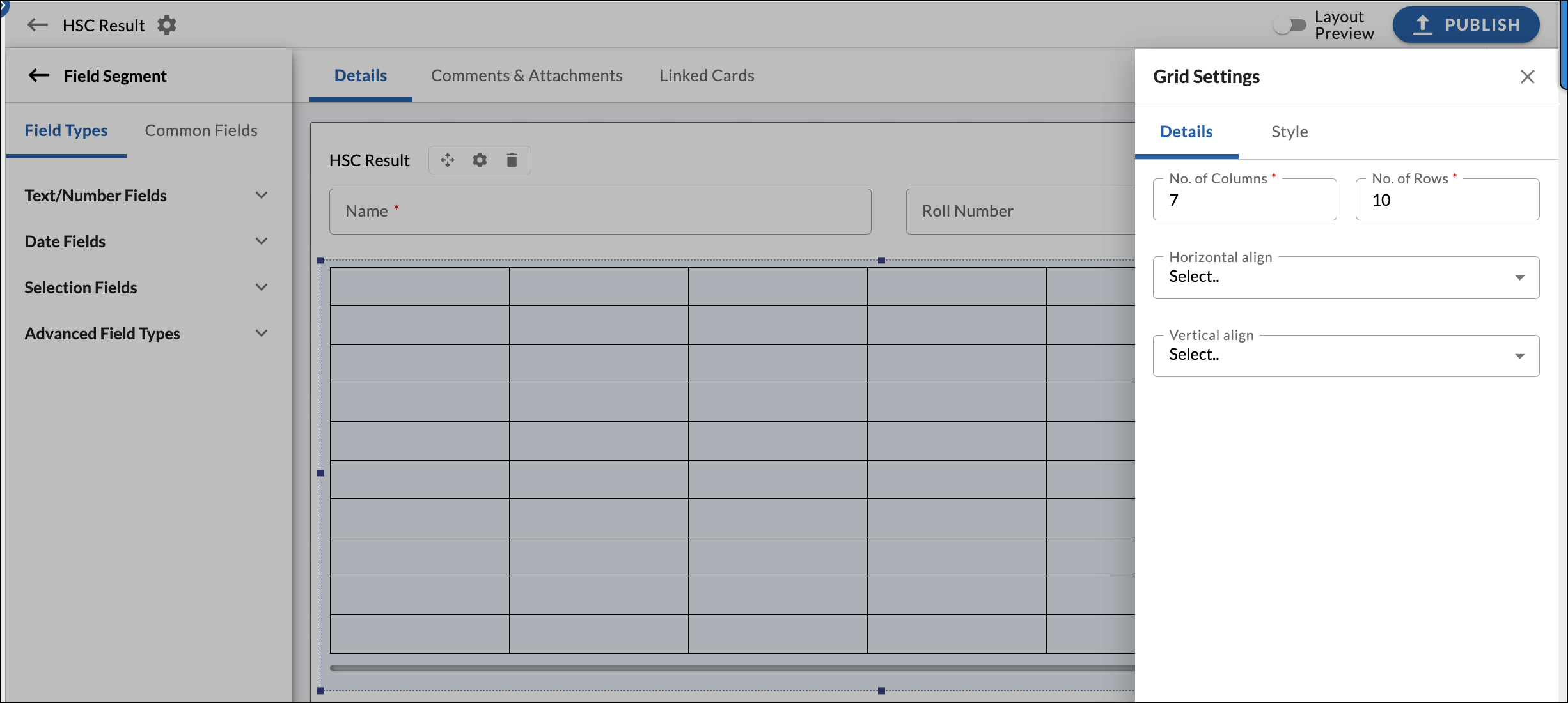
Task: Open the gear icon beside HSC Result title
Action: click(x=166, y=25)
